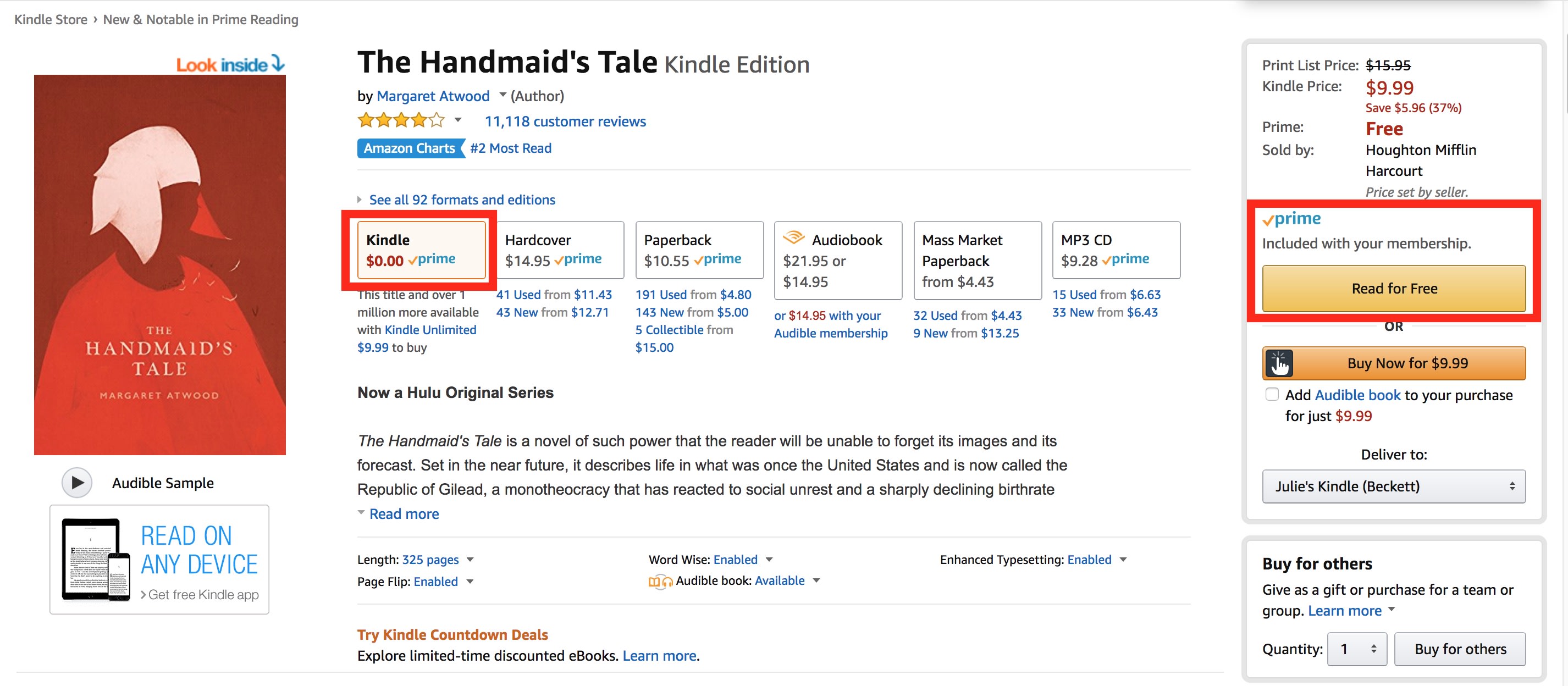Click the prime logo in buy box

coord(1291,219)
